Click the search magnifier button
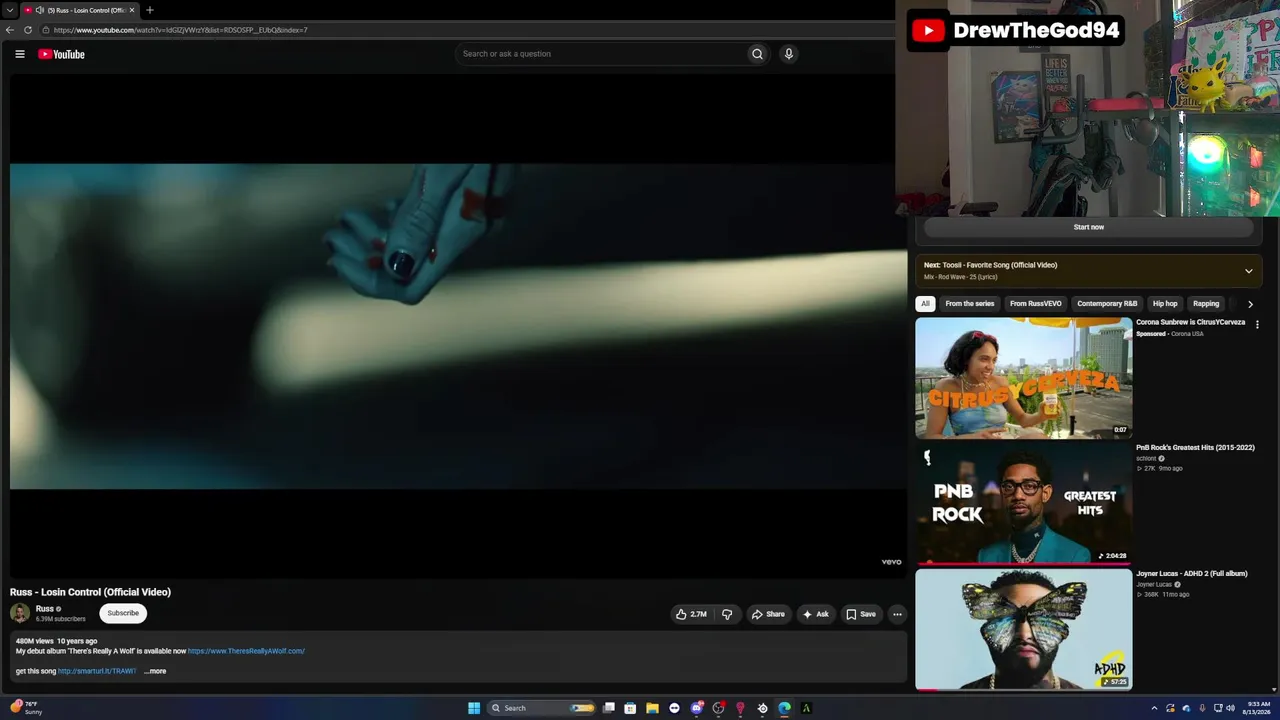1280x720 pixels. pos(757,54)
